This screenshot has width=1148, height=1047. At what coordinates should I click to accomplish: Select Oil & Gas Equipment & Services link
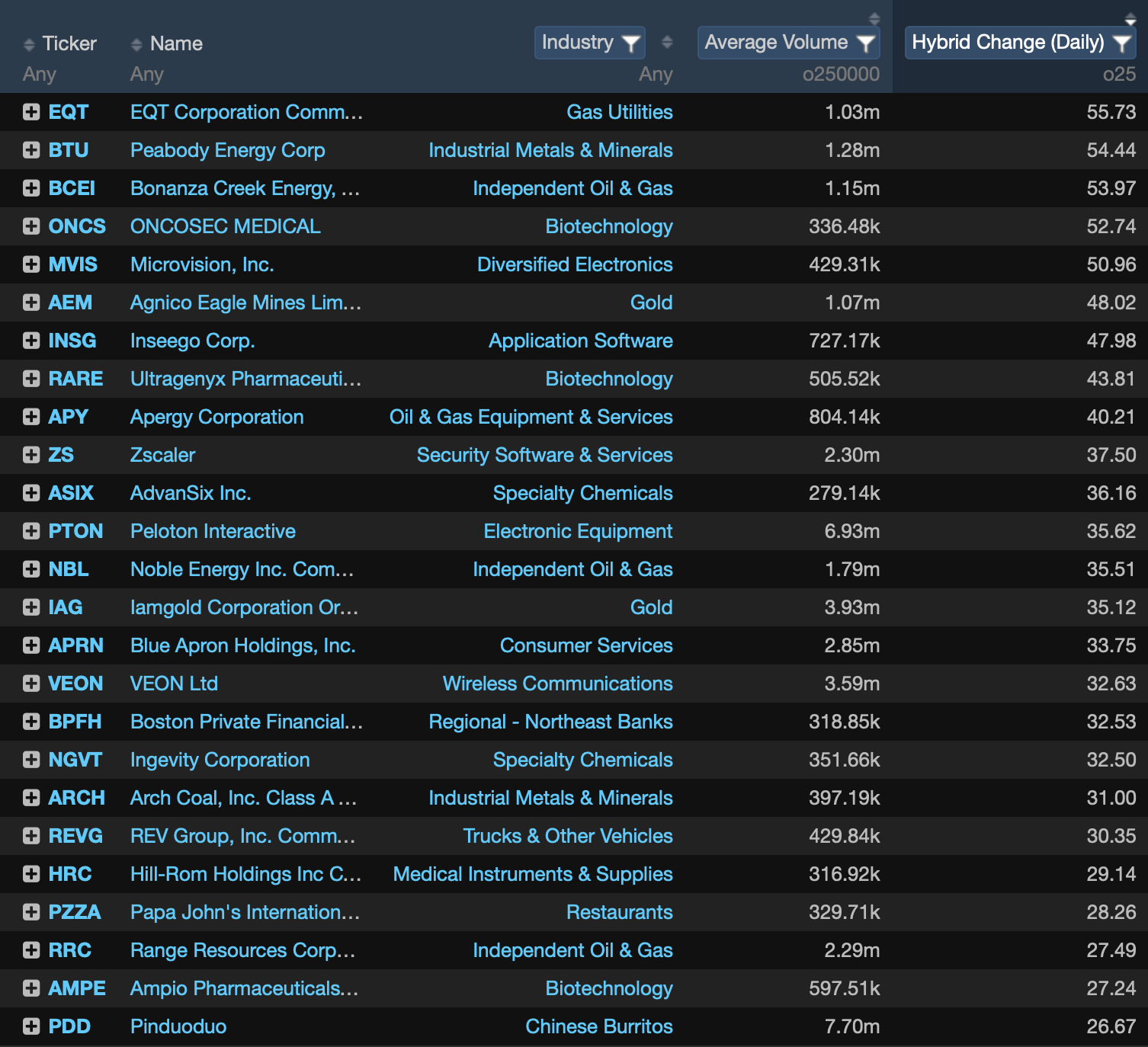tap(531, 417)
